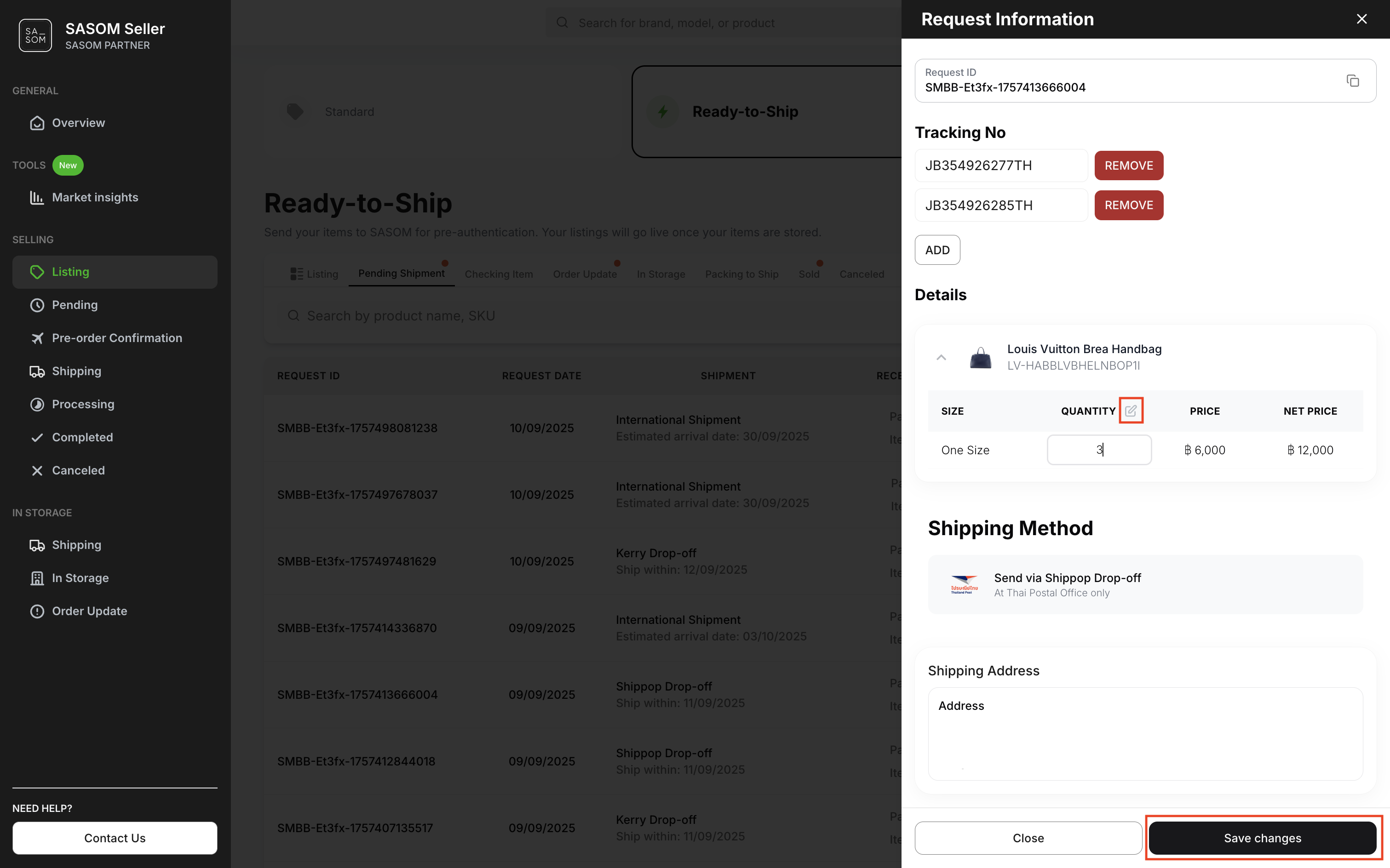Click the shipping Address text box

1145,734
